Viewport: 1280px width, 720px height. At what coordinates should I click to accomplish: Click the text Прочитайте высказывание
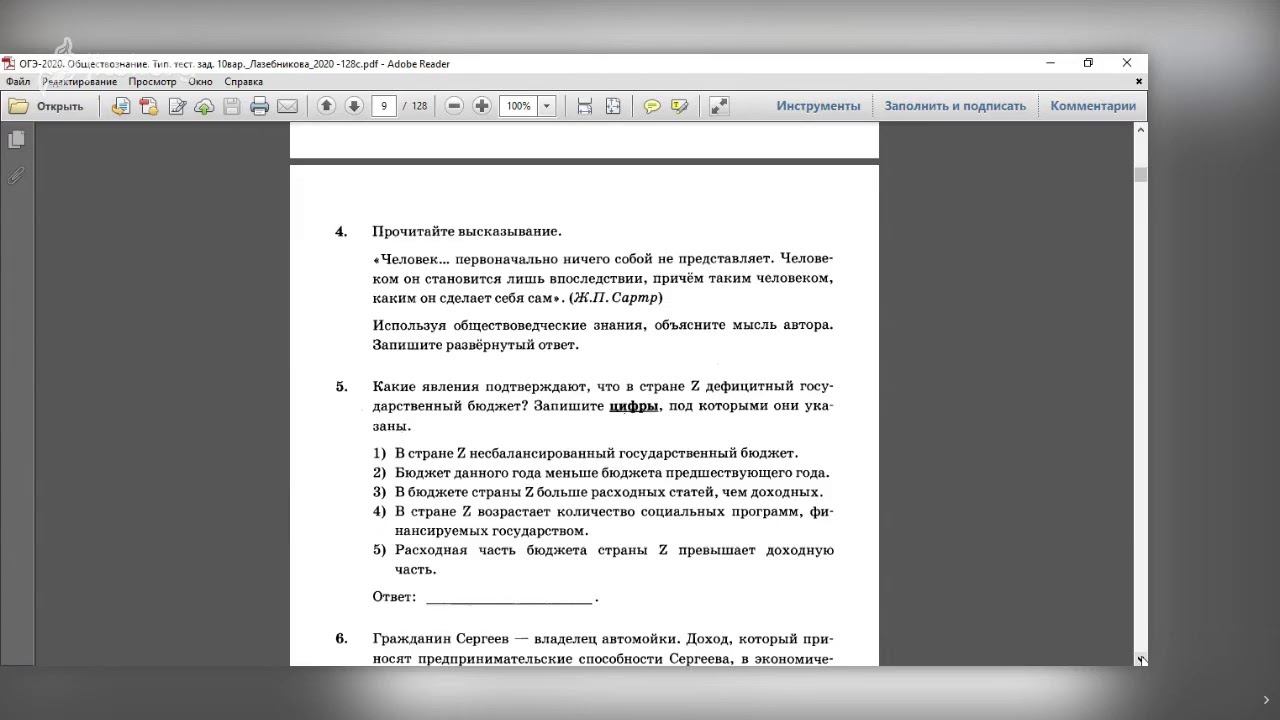click(467, 231)
